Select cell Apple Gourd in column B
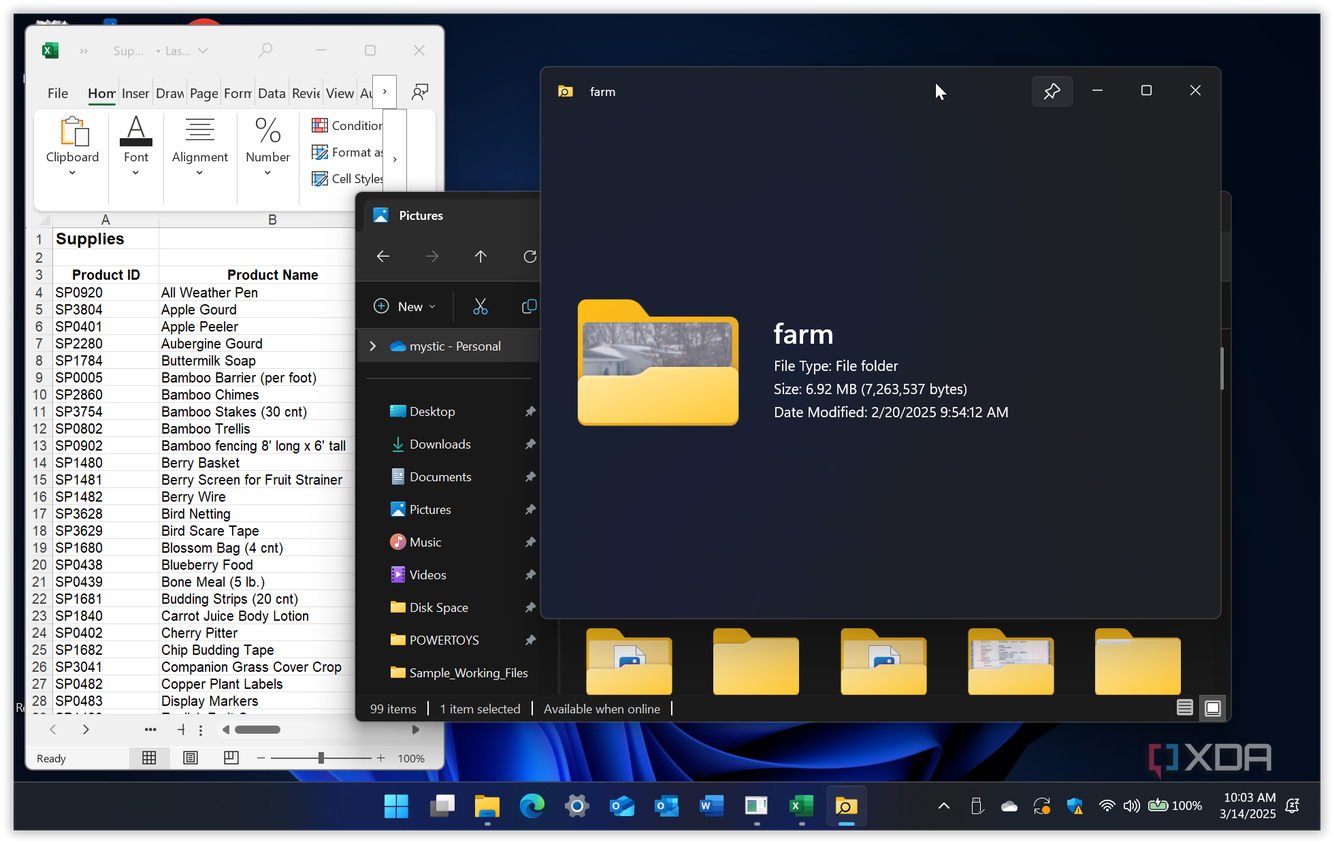 click(x=257, y=310)
